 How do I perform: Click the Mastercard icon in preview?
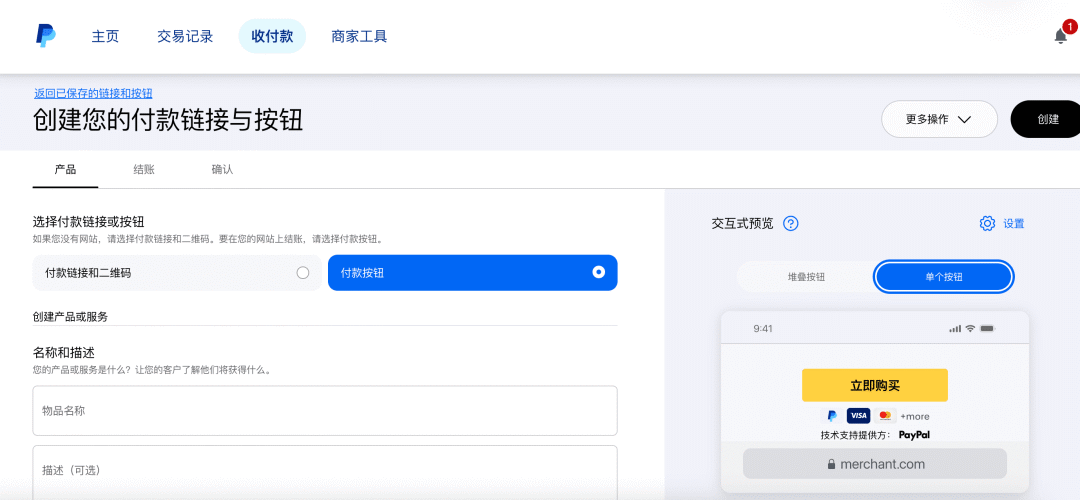click(x=885, y=416)
